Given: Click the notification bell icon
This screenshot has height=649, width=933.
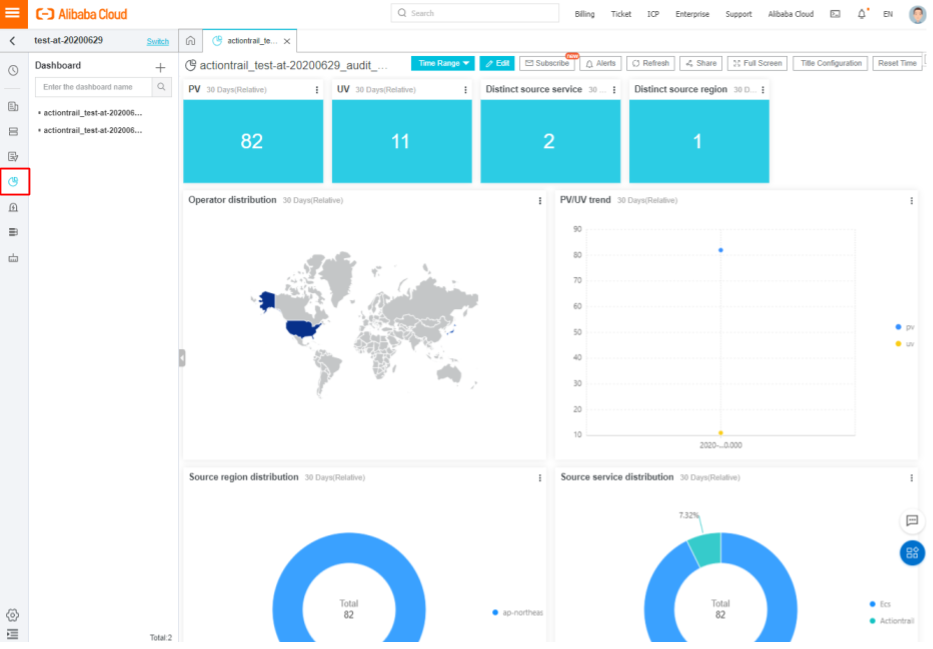Looking at the screenshot, I should tap(862, 14).
